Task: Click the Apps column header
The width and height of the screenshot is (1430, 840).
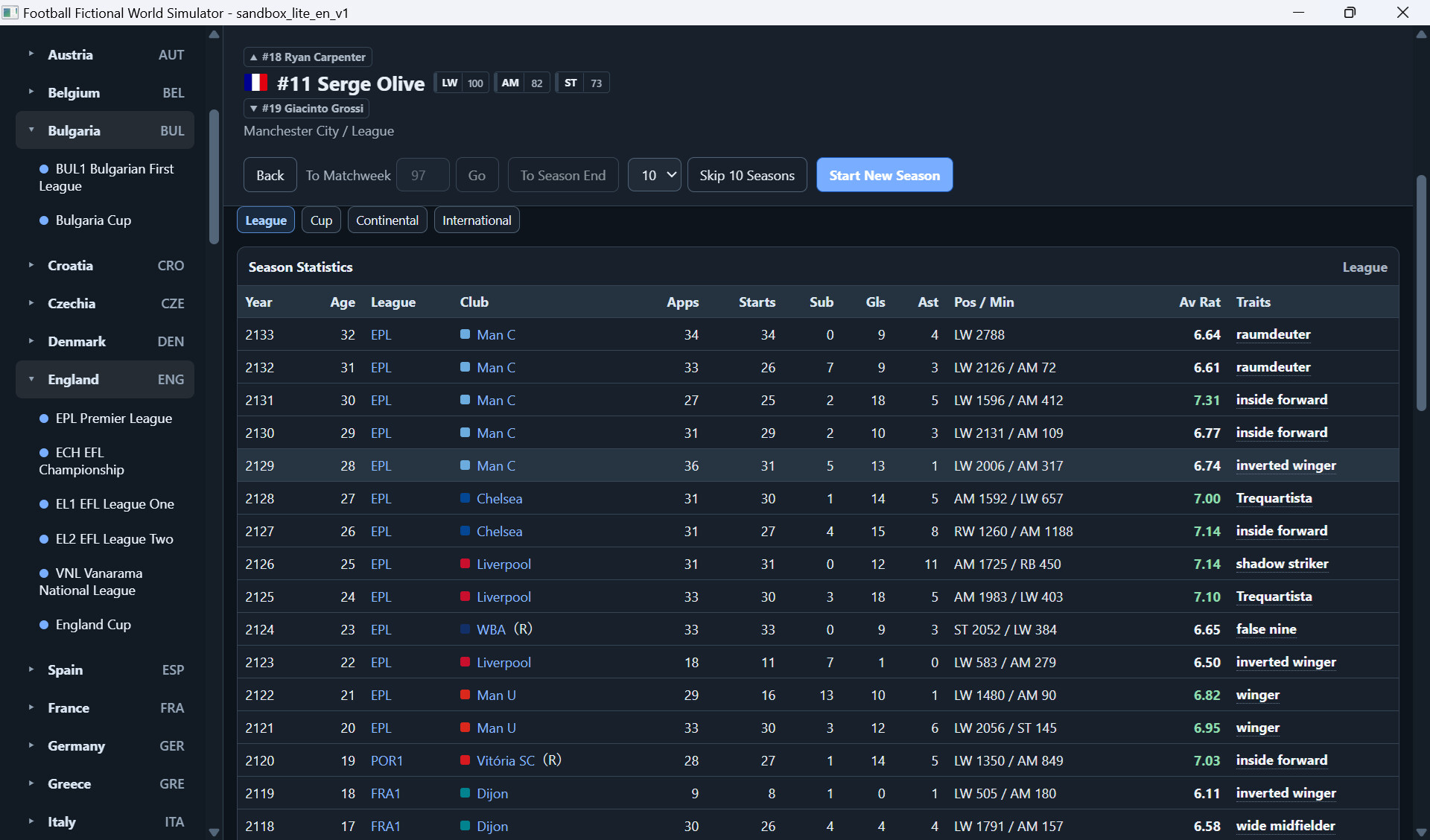Action: (x=683, y=302)
